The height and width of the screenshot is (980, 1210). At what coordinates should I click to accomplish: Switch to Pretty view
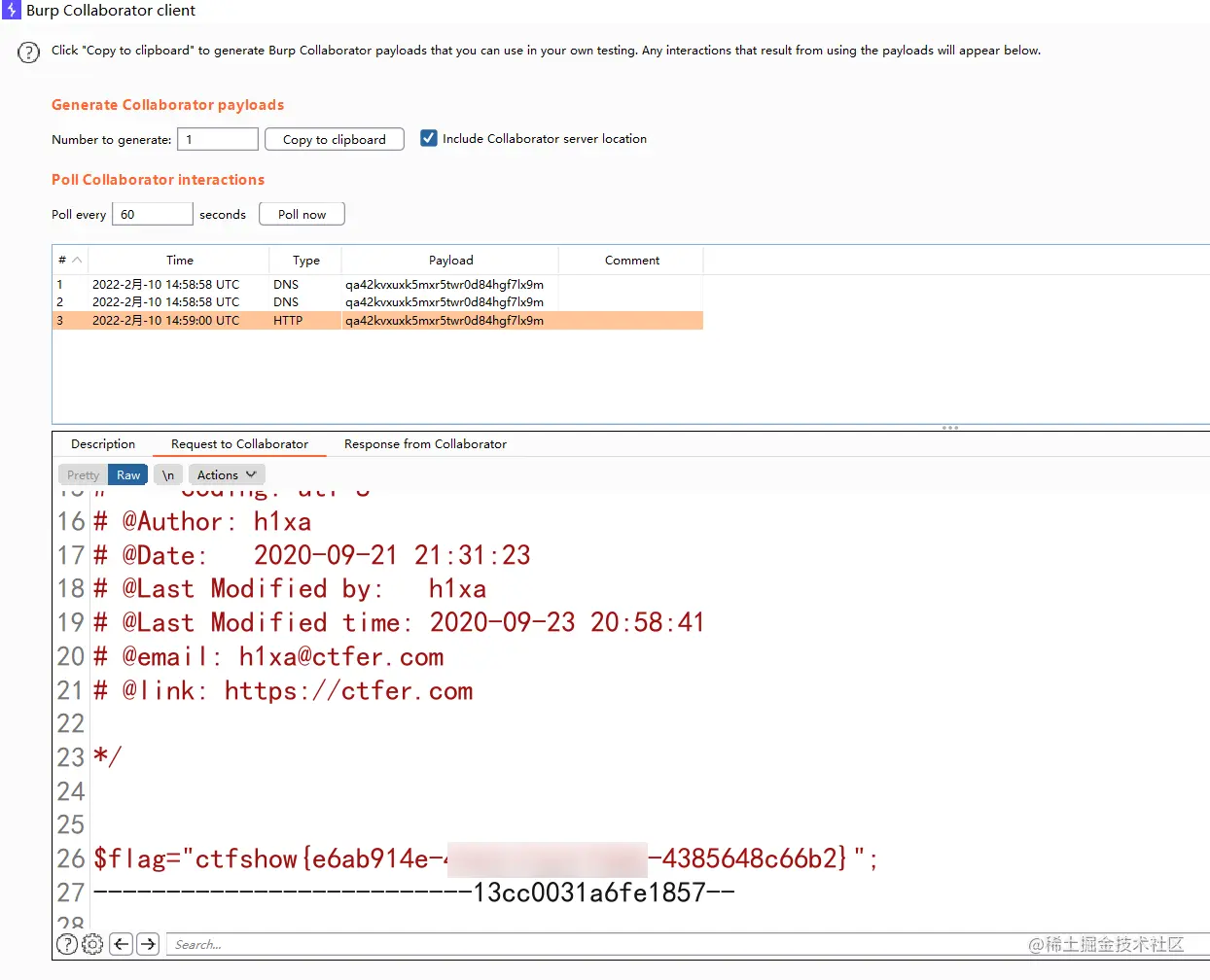83,474
